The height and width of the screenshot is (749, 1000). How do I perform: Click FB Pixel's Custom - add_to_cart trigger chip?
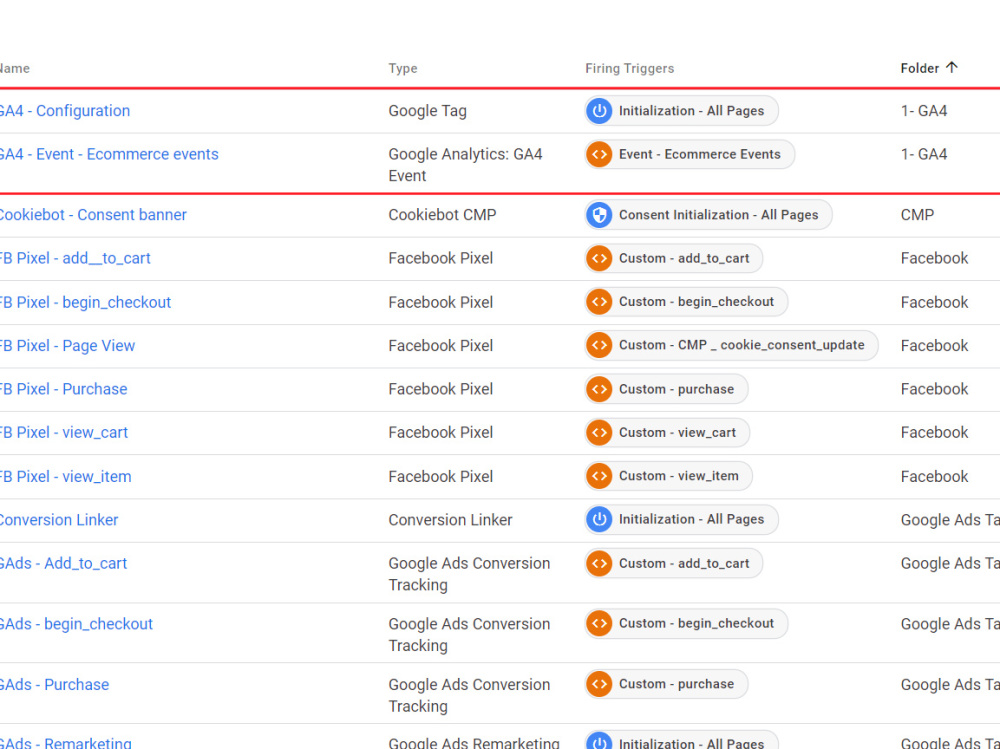tap(673, 258)
